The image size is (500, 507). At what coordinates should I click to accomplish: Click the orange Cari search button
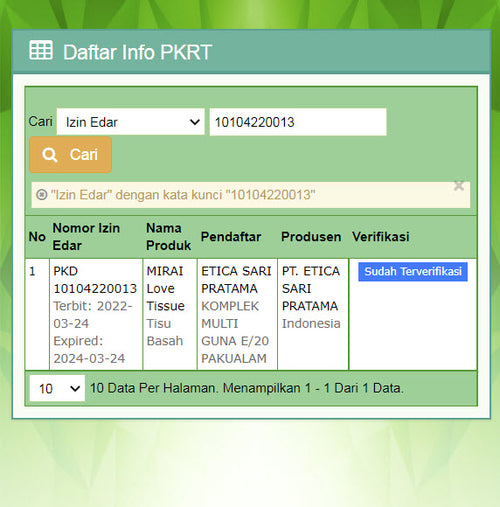70,155
